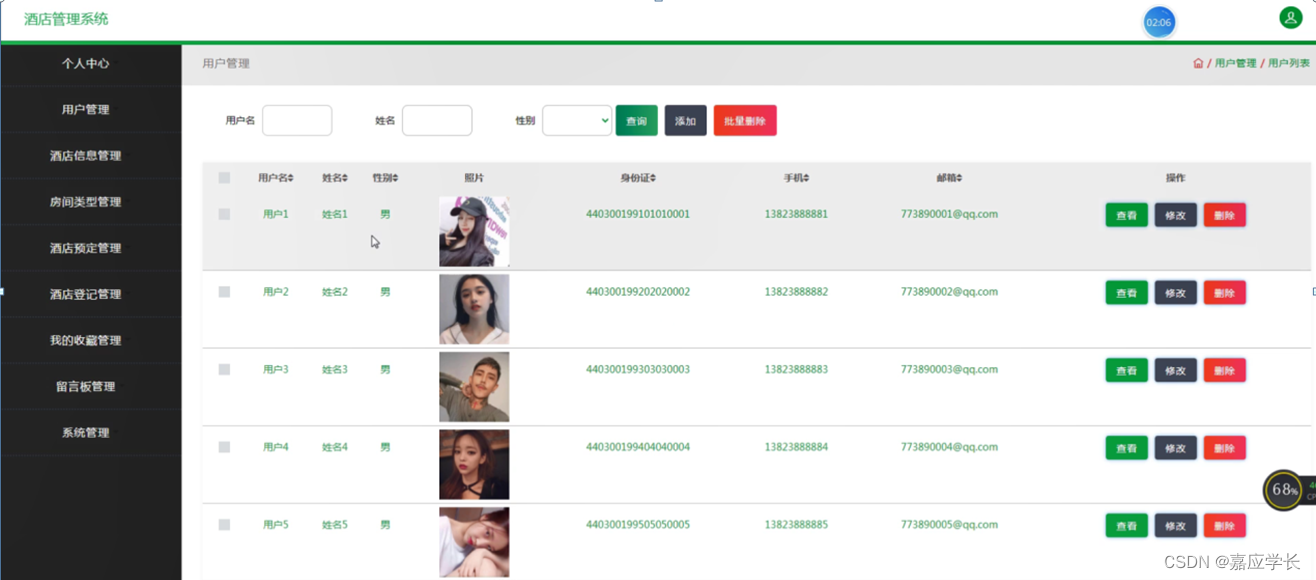The image size is (1316, 580).
Task: Open 酒店信息管理 in the sidebar
Action: (85, 155)
